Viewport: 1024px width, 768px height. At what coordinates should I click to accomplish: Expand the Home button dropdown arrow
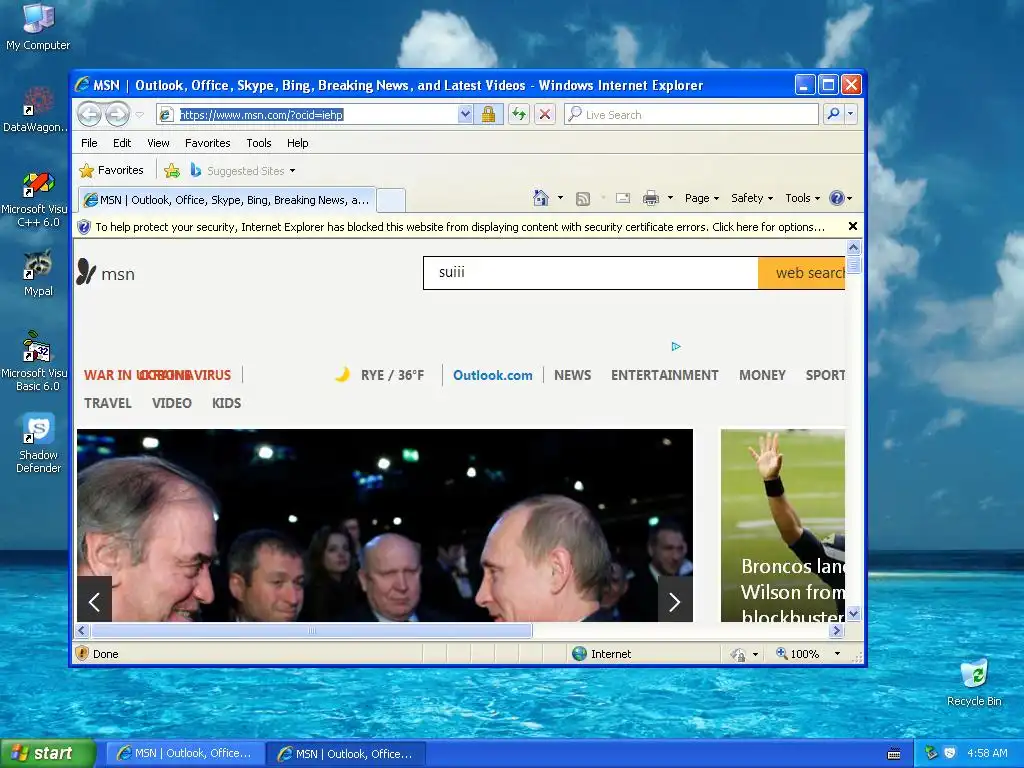coord(560,198)
